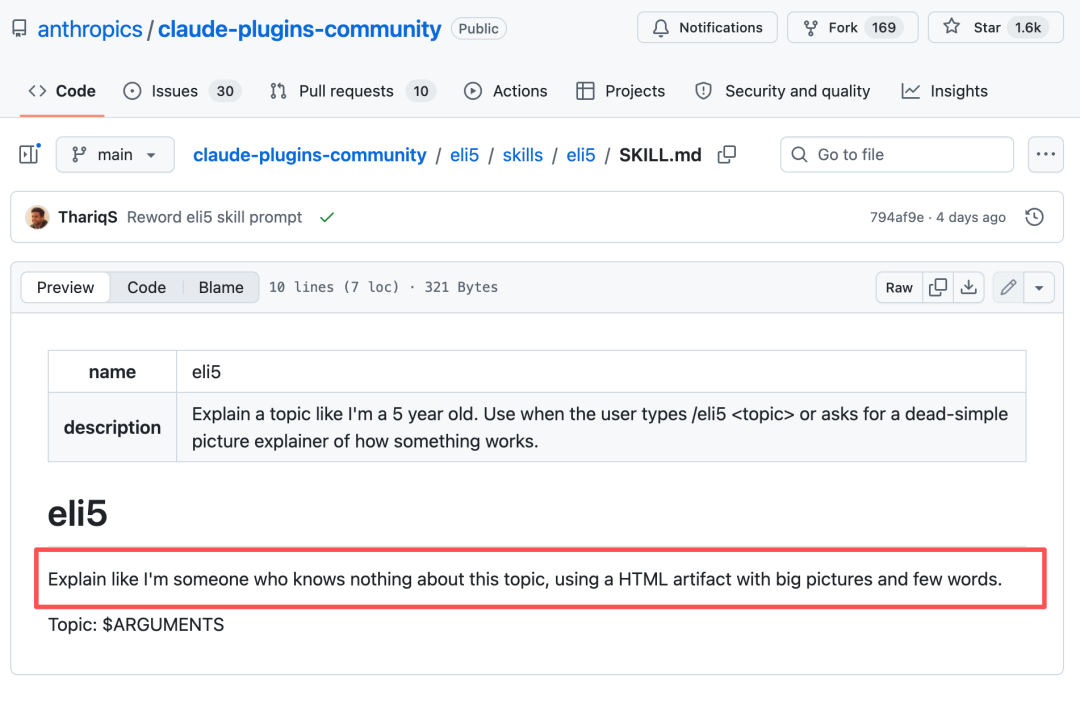Download the raw file icon

pos(968,287)
